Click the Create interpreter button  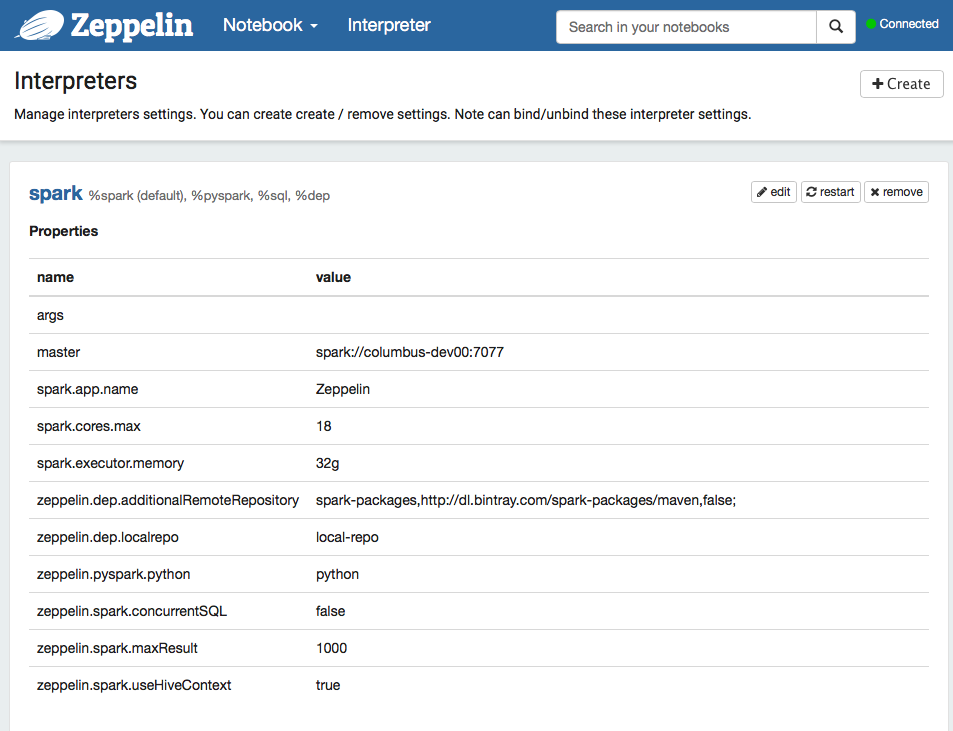[x=901, y=84]
